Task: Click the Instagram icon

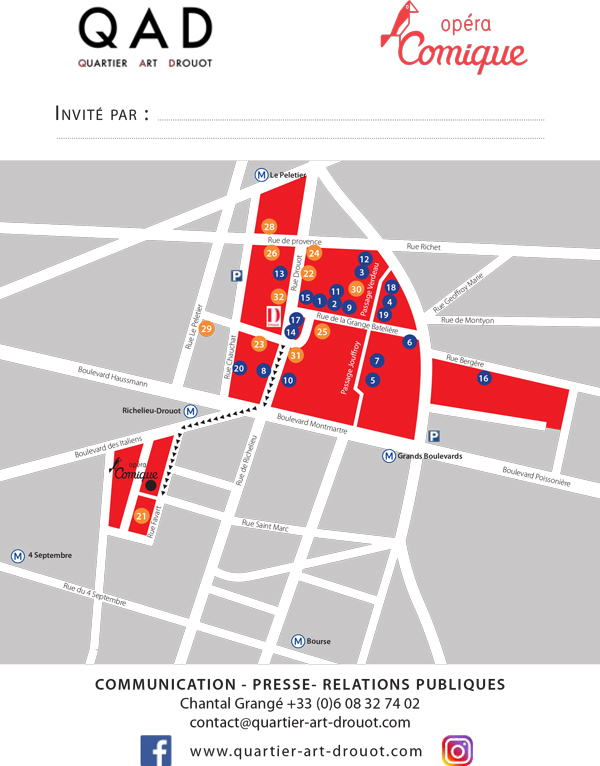Action: [x=457, y=750]
